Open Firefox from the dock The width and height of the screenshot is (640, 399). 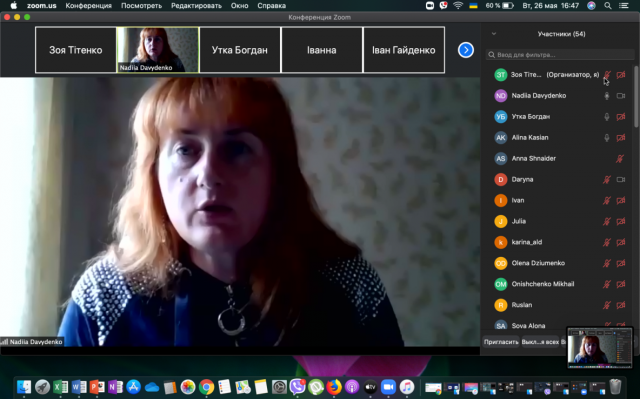click(x=334, y=387)
